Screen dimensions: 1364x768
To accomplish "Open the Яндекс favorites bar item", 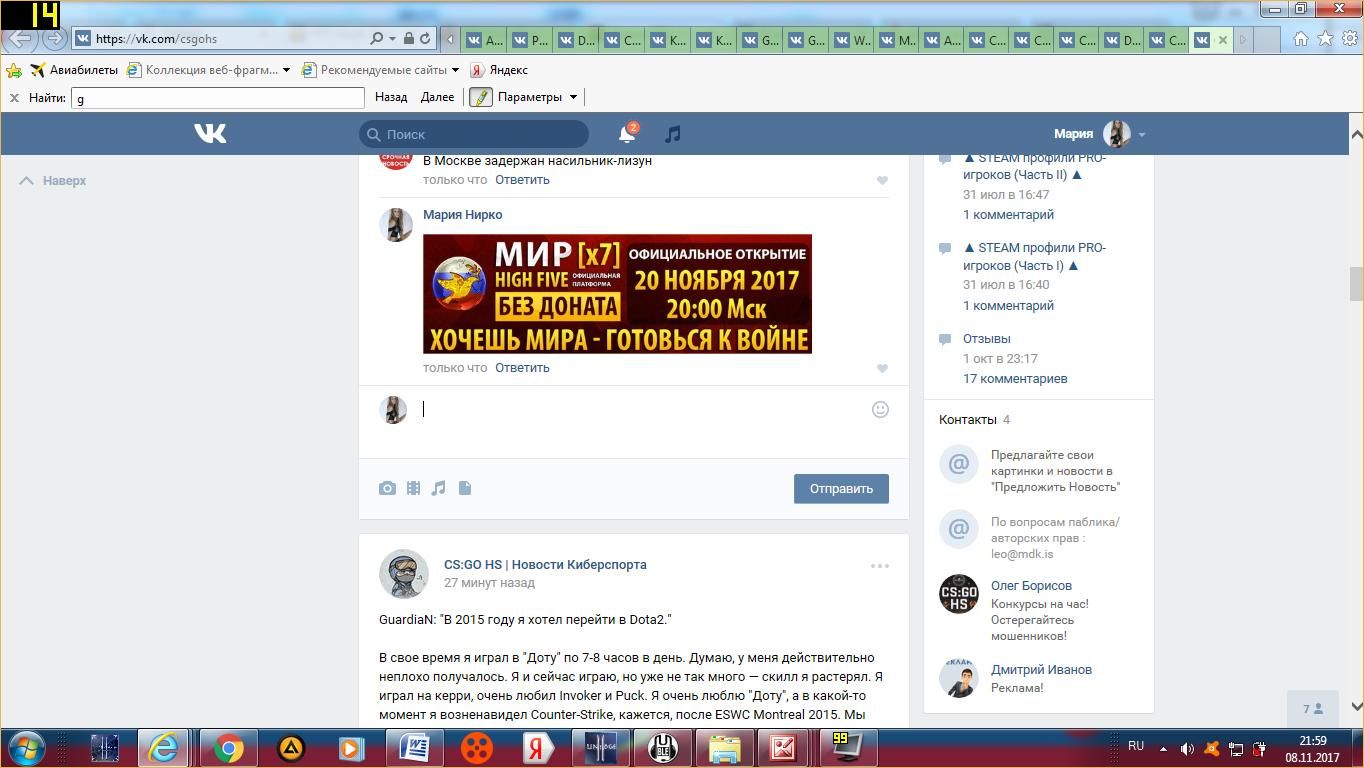I will [499, 70].
